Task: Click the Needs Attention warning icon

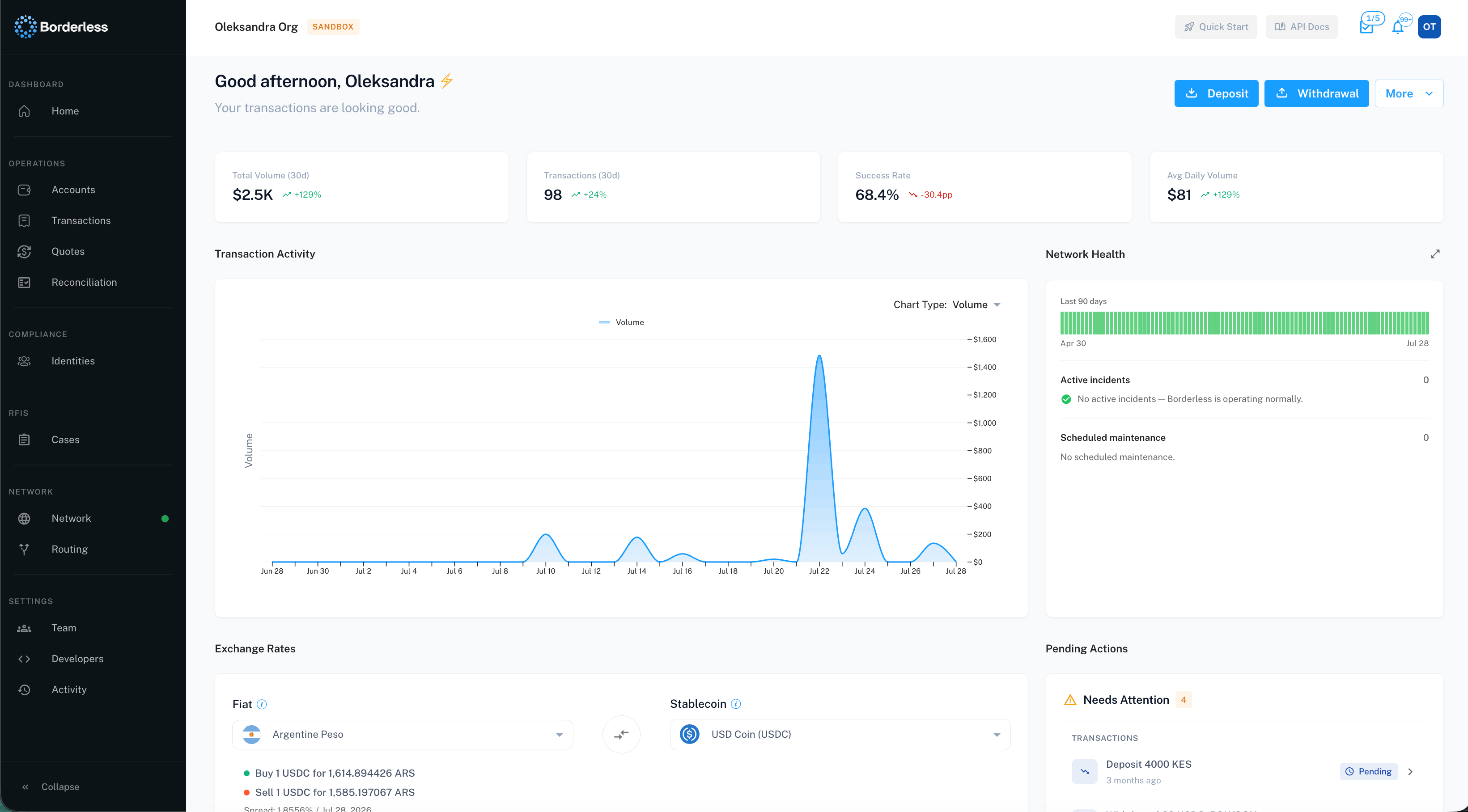Action: 1069,700
